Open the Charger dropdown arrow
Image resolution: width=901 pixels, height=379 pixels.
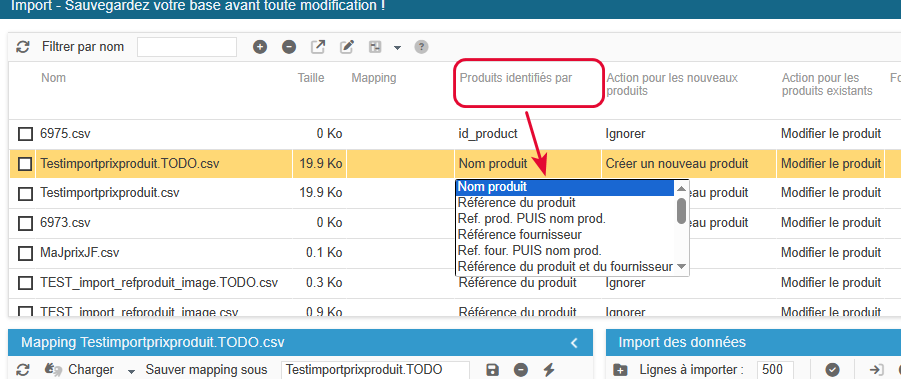[131, 371]
